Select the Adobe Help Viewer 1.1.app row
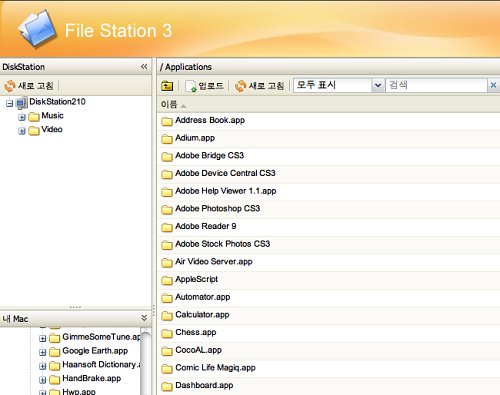Image resolution: width=500 pixels, height=395 pixels. point(328,191)
